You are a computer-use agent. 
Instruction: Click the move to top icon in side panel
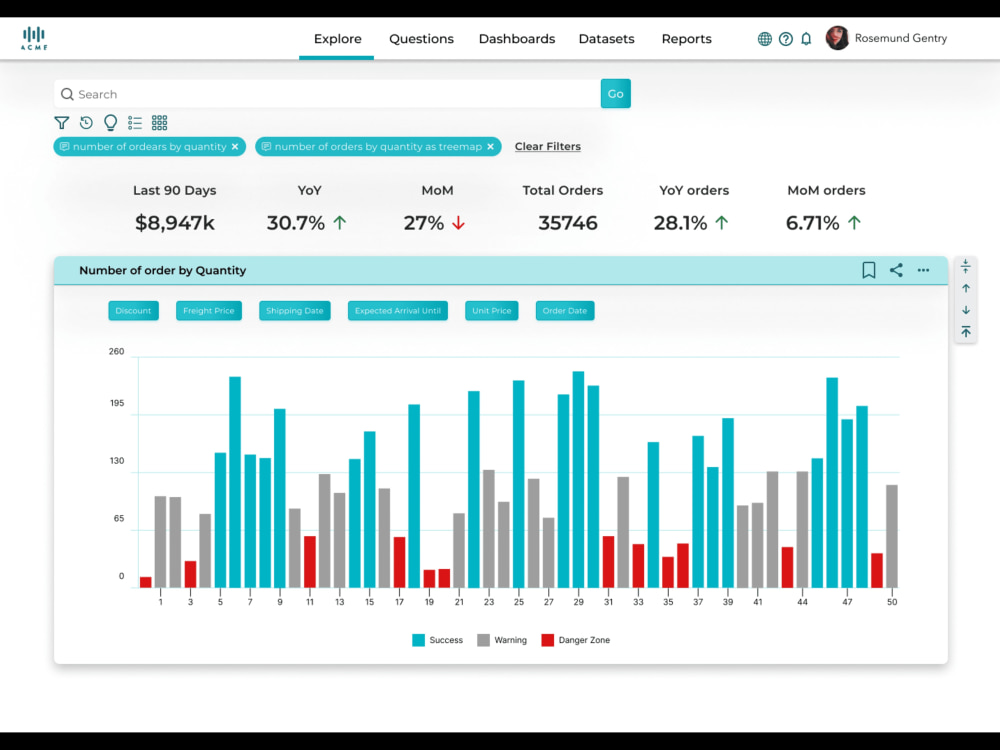tap(966, 332)
